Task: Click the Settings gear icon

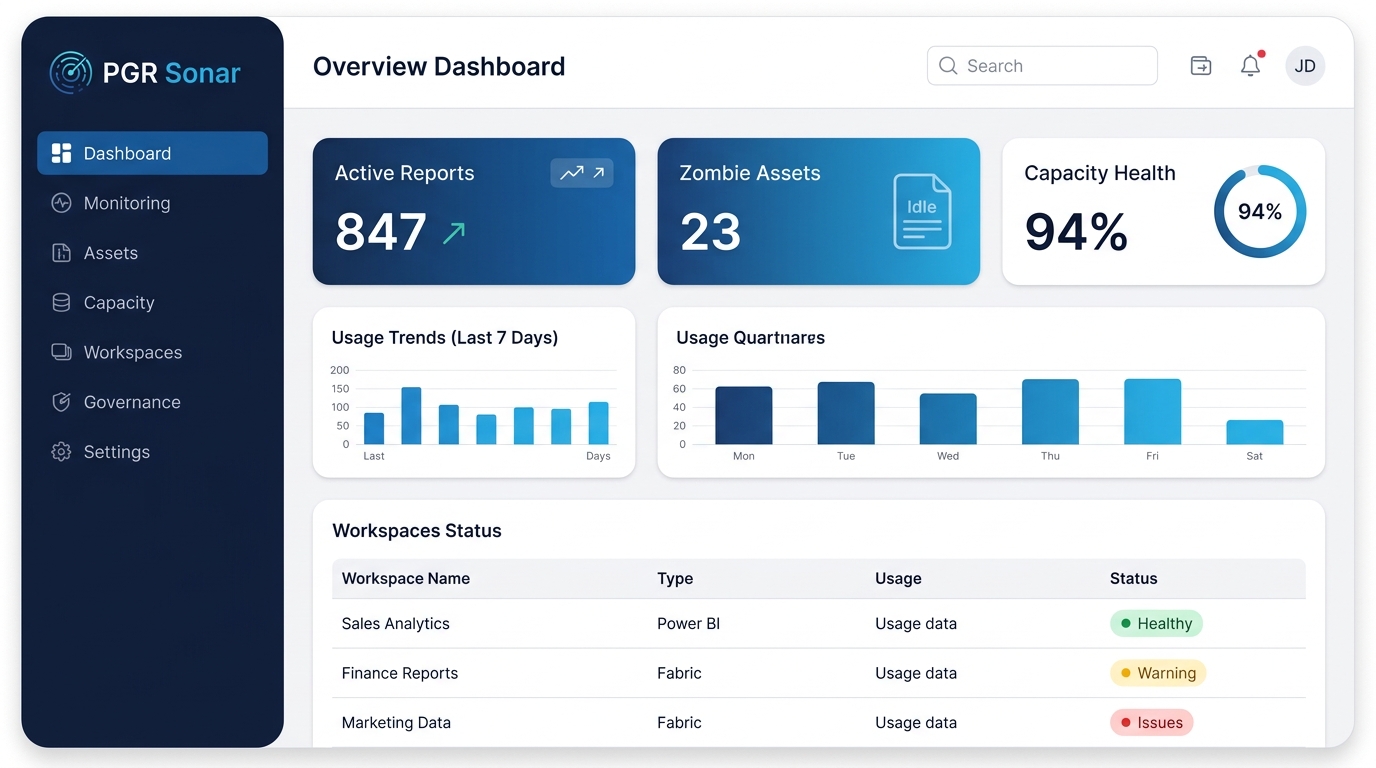Action: (61, 452)
